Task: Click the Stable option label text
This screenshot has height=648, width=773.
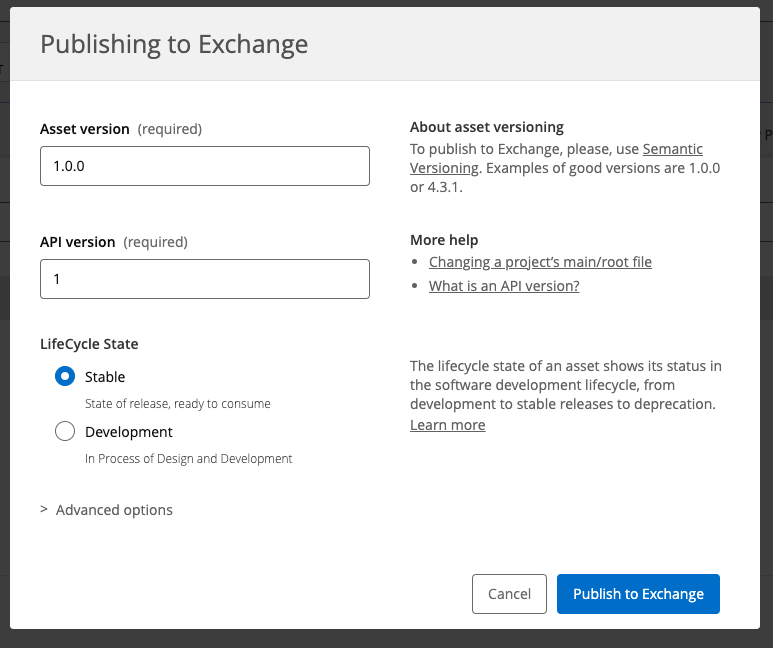Action: tap(105, 377)
